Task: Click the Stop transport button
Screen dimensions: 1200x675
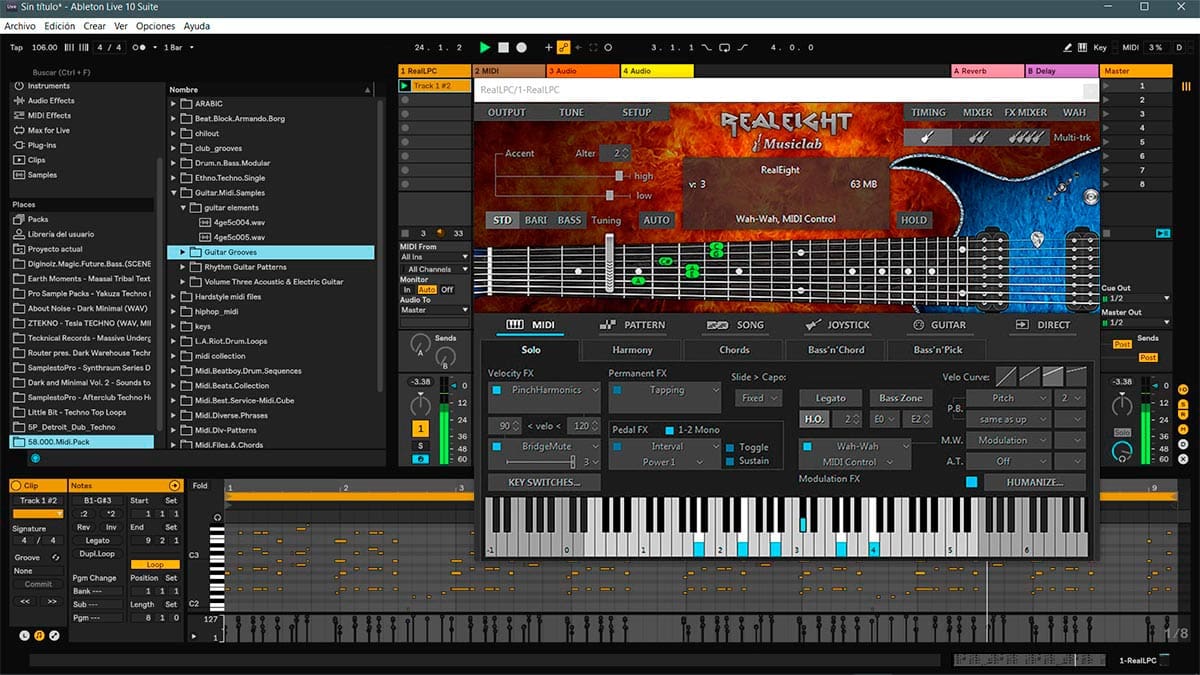Action: [504, 47]
